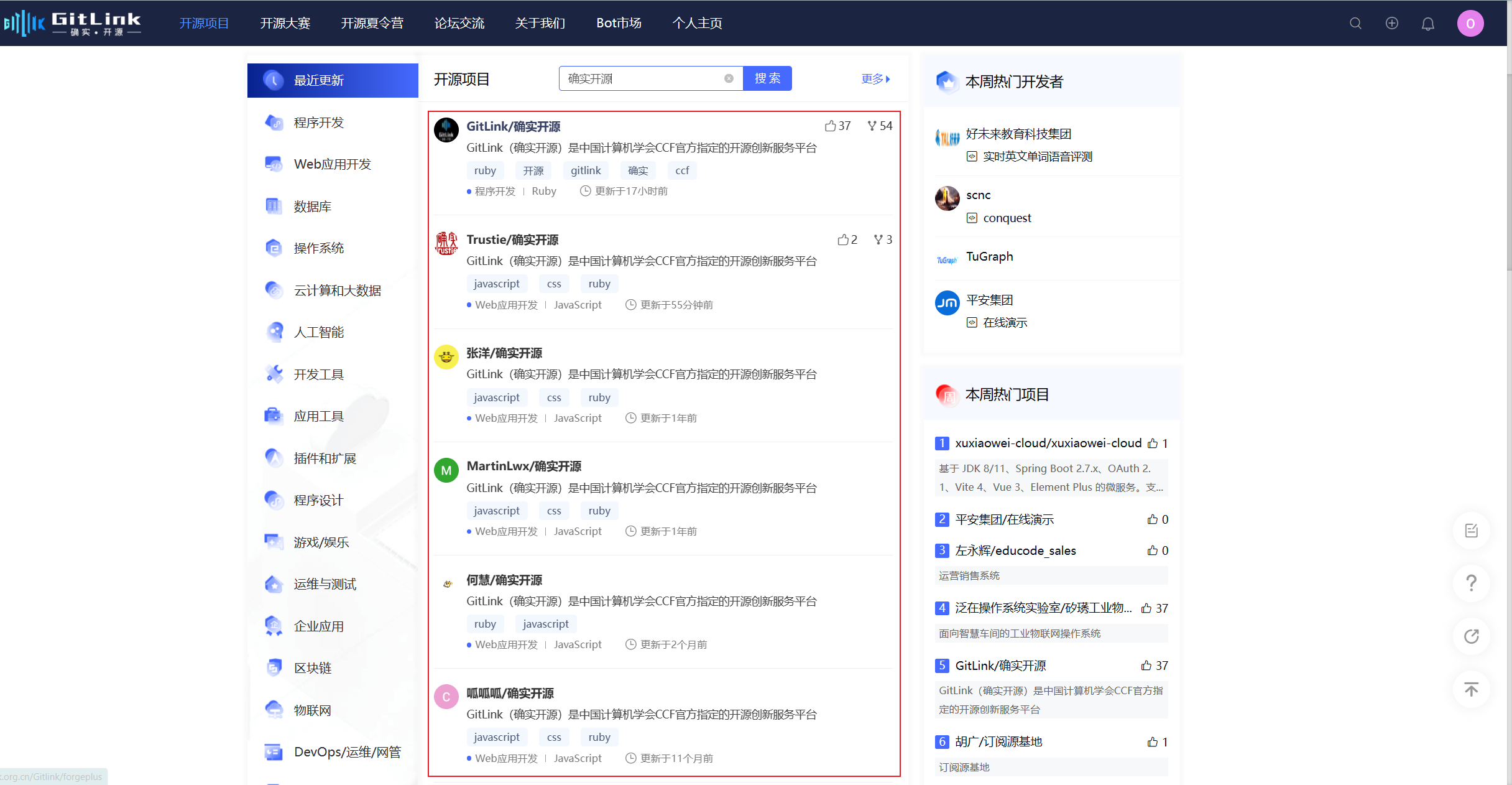Open user avatar profile menu
The width and height of the screenshot is (1512, 785).
coord(1470,24)
